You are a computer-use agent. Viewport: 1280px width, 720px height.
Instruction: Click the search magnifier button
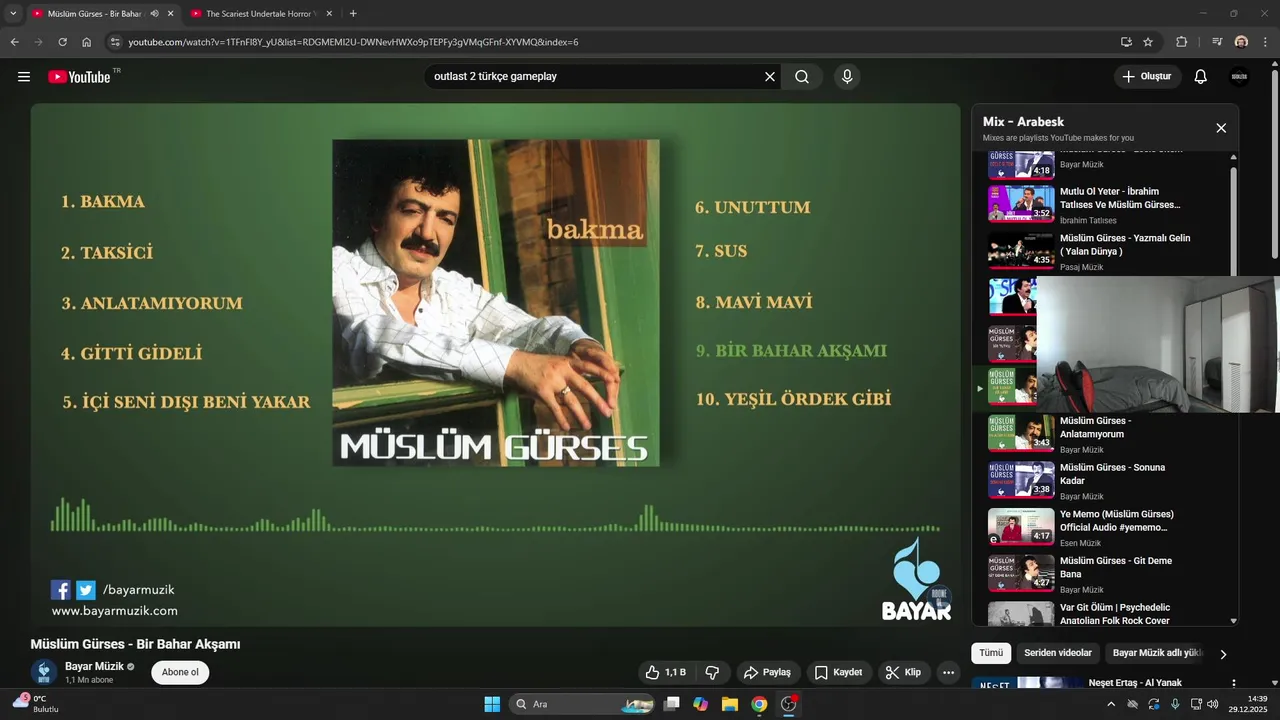pos(802,77)
